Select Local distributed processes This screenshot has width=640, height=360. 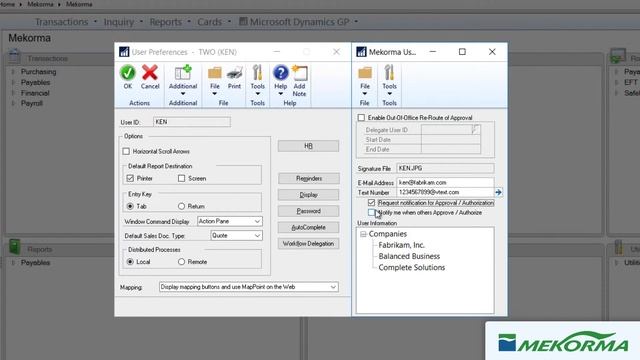click(x=130, y=262)
